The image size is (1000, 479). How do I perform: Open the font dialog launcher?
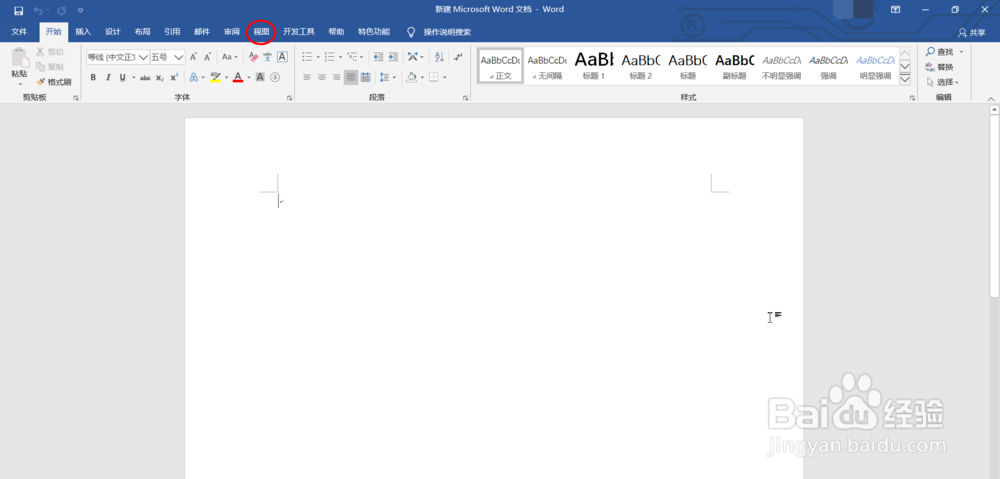[289, 98]
